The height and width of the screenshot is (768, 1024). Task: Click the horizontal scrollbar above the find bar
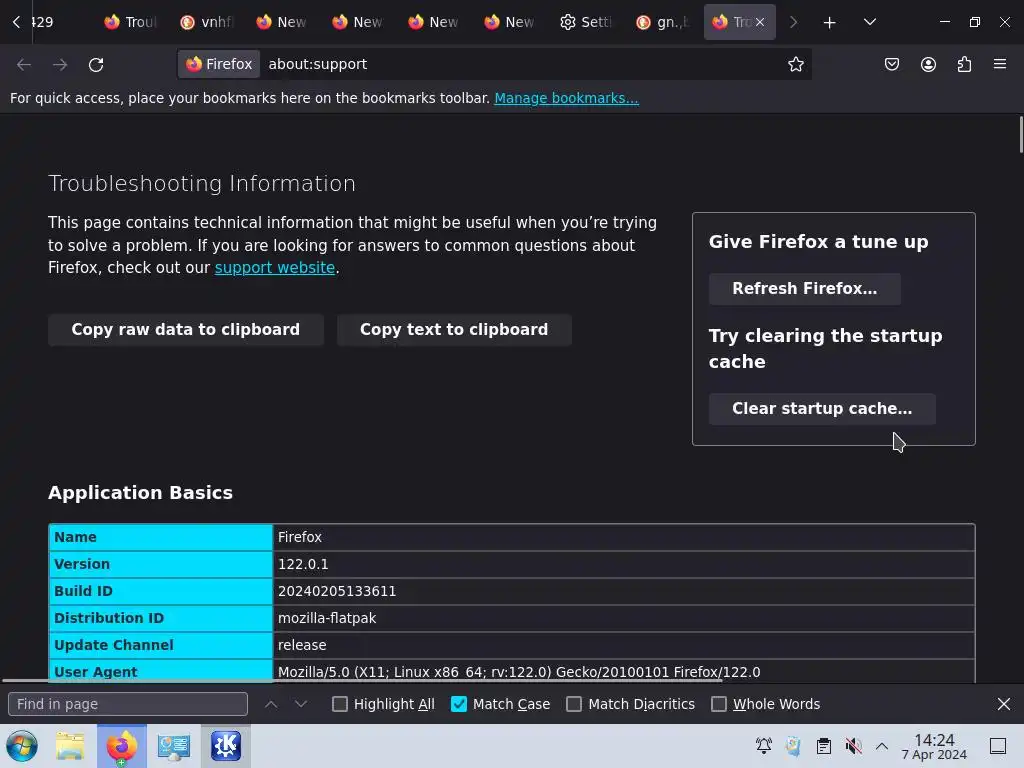click(x=362, y=680)
